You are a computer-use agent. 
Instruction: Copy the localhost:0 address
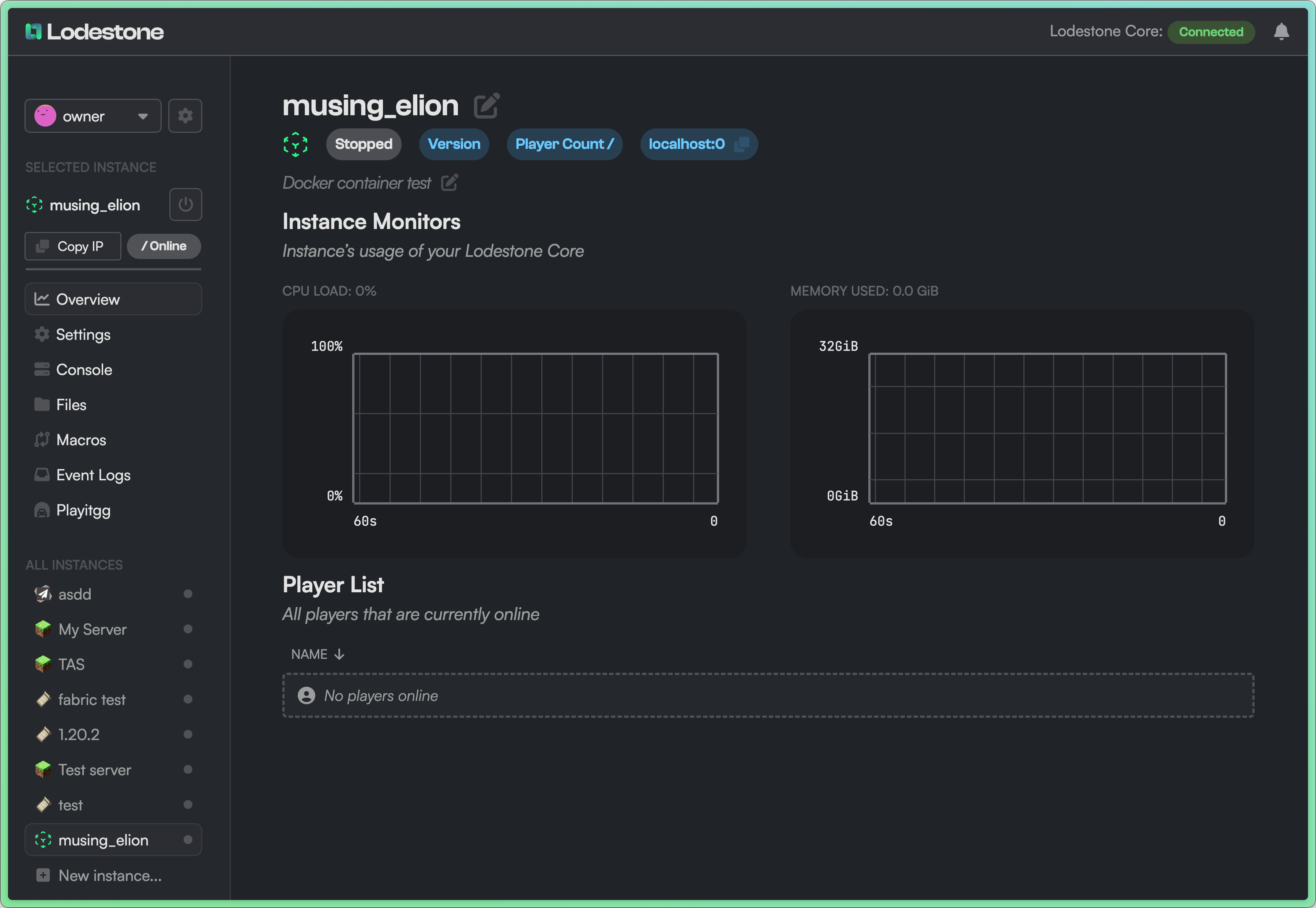click(x=742, y=144)
